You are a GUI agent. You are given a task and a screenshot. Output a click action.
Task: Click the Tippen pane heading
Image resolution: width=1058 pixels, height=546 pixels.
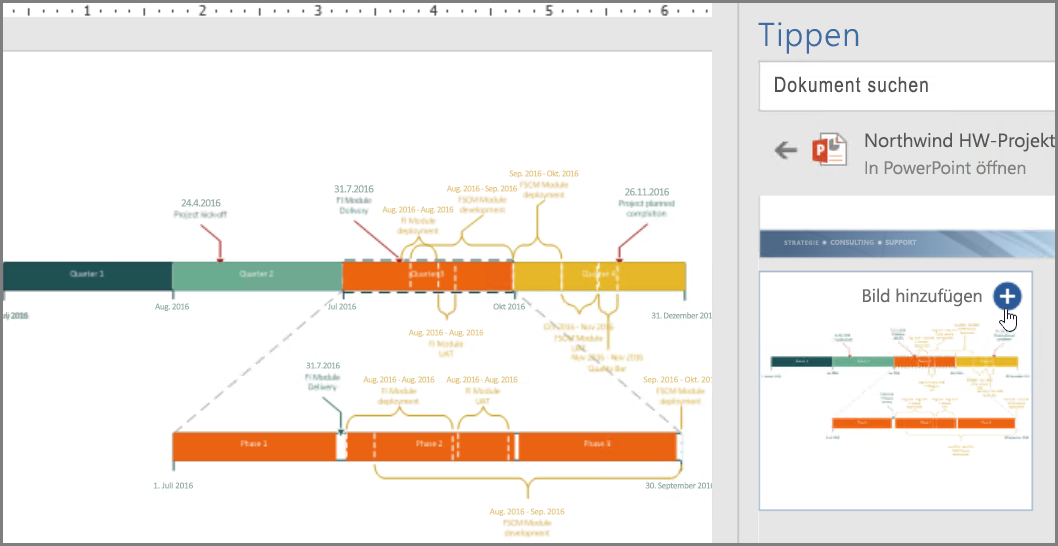point(809,34)
